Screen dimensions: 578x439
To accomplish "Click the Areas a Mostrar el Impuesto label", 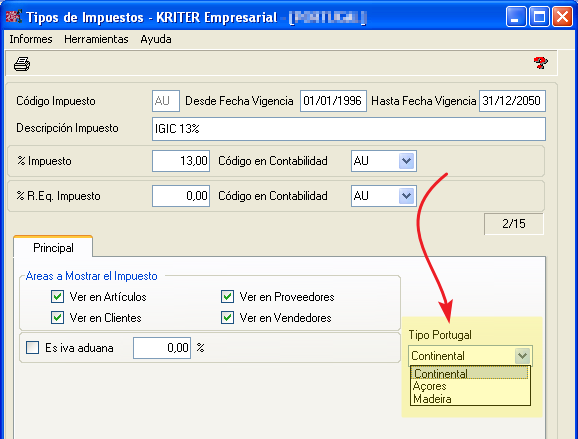I will 91,276.
